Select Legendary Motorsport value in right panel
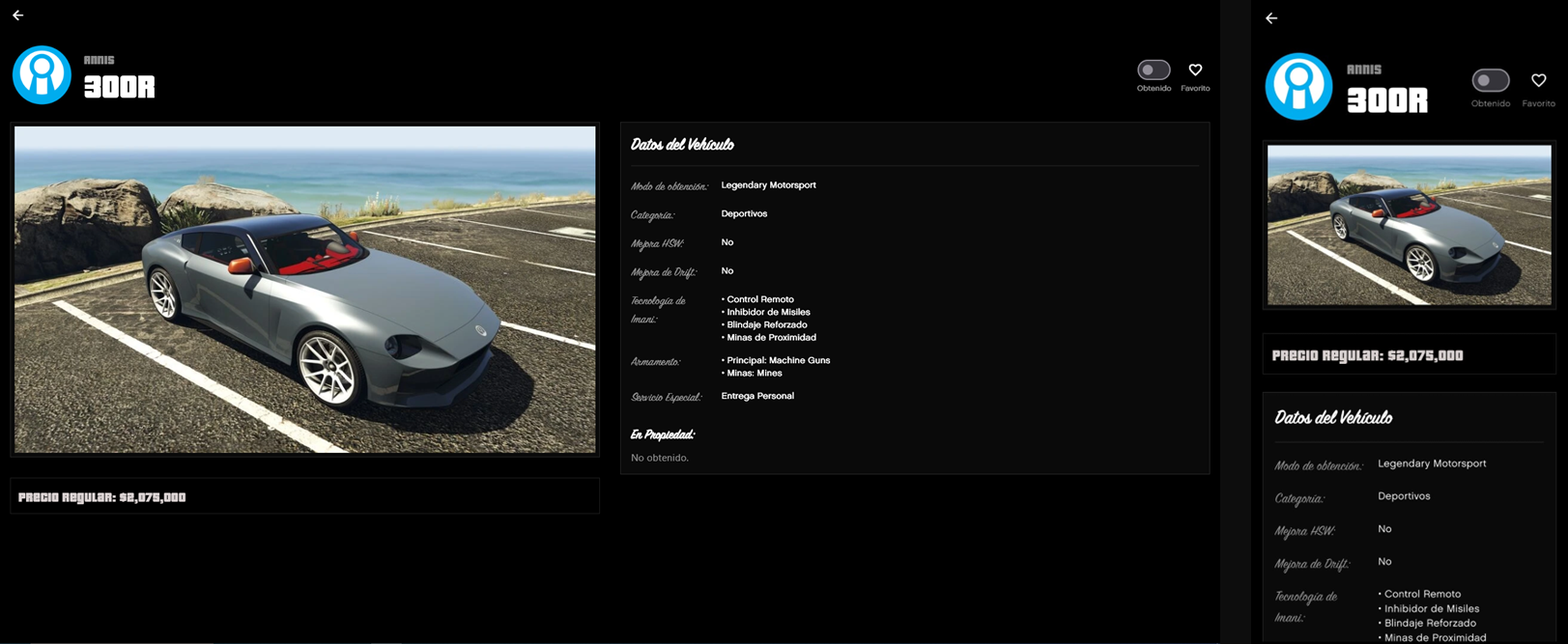Image resolution: width=1568 pixels, height=644 pixels. (x=1432, y=463)
